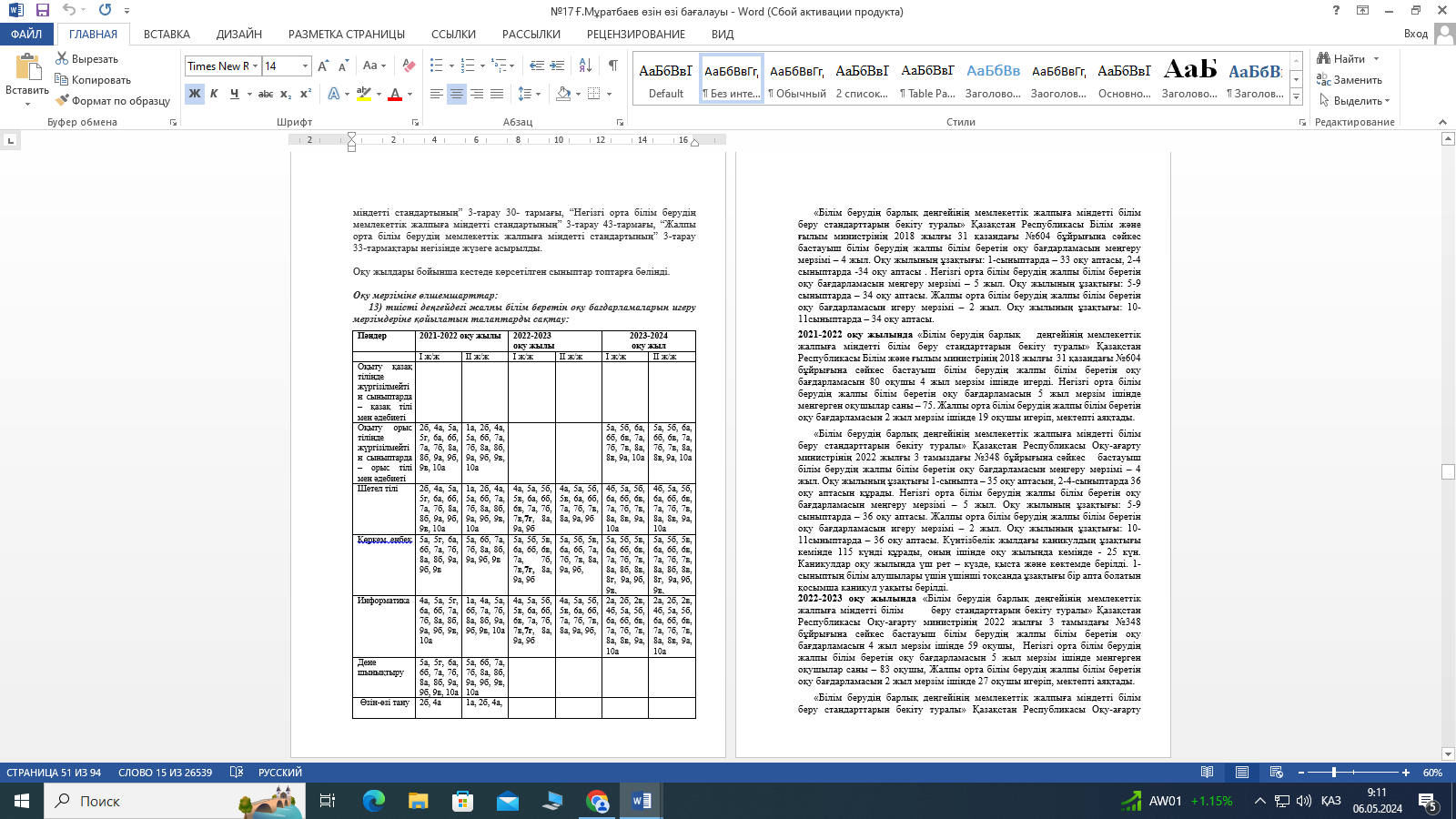The width and height of the screenshot is (1456, 819).
Task: Toggle paragraph marks (¶) display
Action: click(613, 66)
